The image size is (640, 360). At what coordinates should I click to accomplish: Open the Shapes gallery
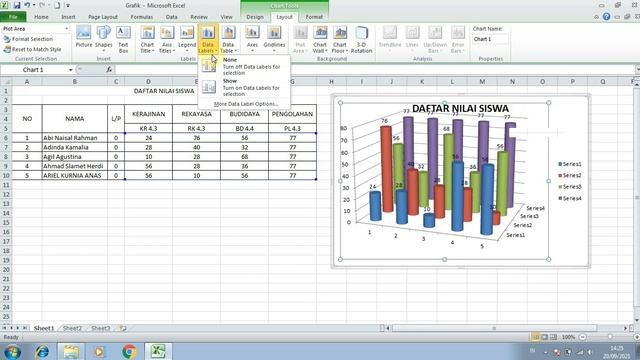[x=104, y=39]
